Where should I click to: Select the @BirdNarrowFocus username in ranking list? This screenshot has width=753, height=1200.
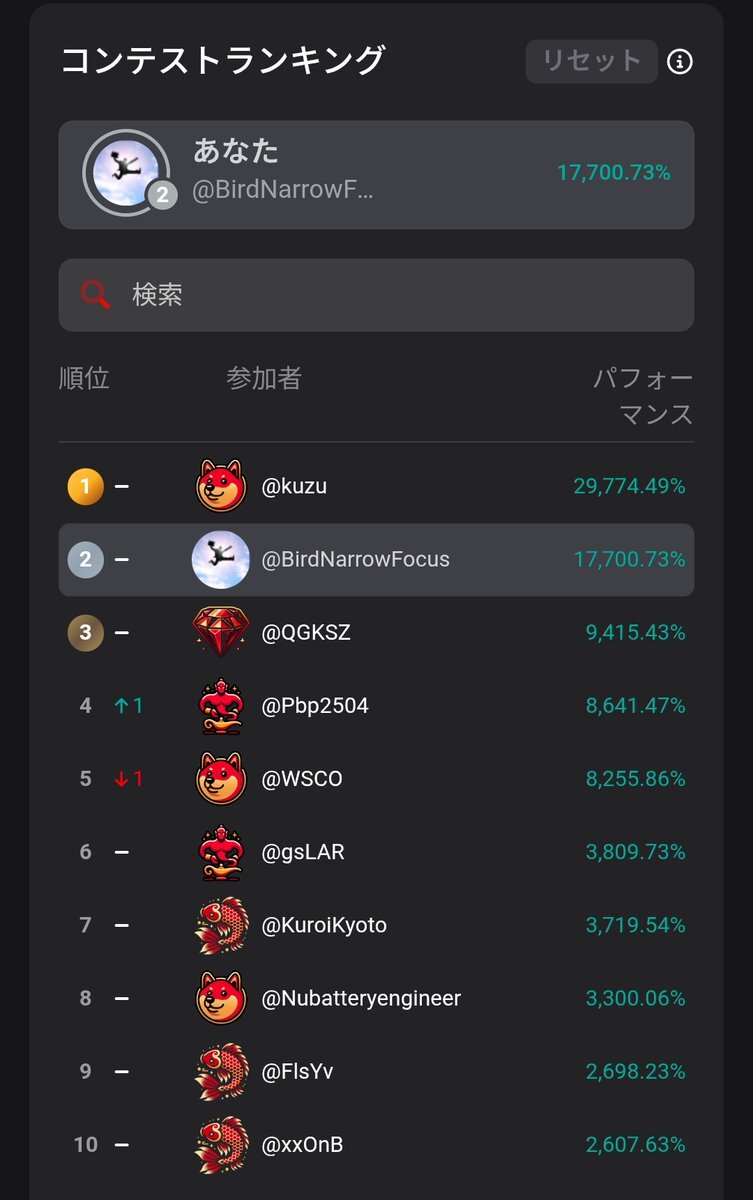tap(355, 560)
